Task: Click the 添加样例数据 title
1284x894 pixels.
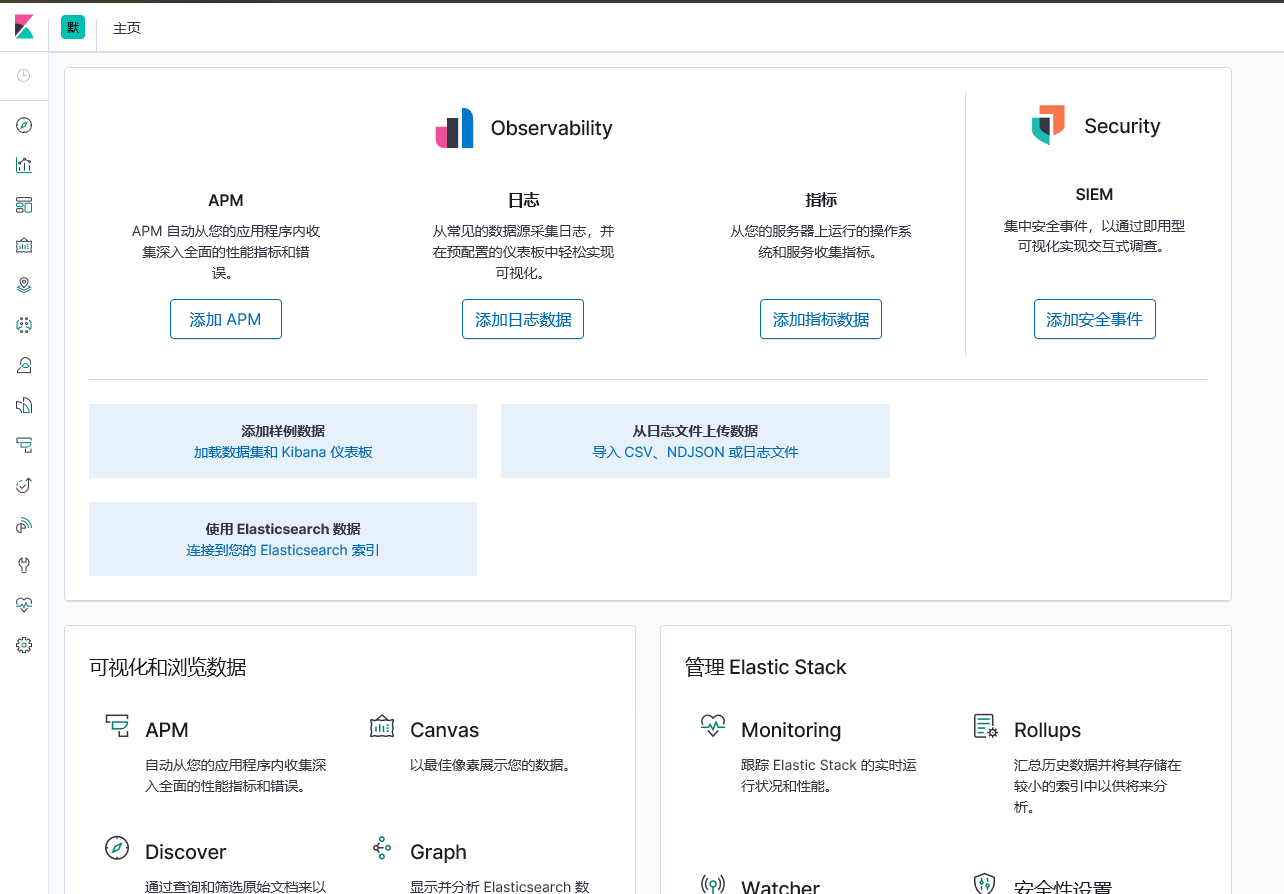Action: pyautogui.click(x=283, y=431)
